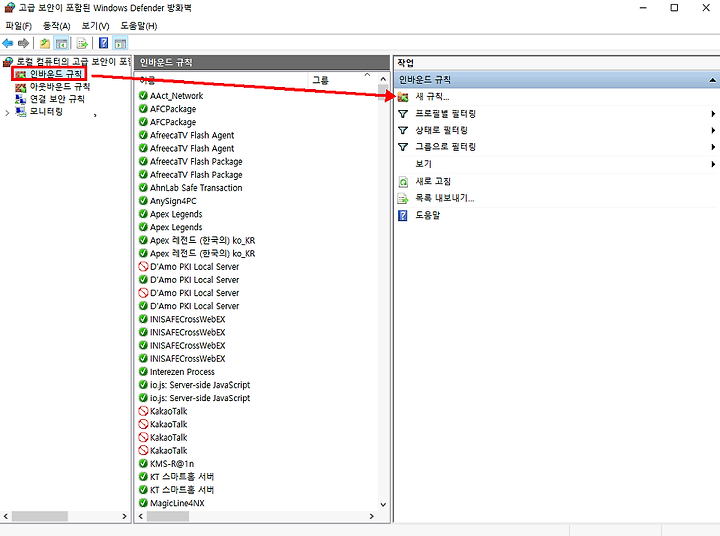
Task: Select the AAct_Network rule
Action: [x=176, y=96]
